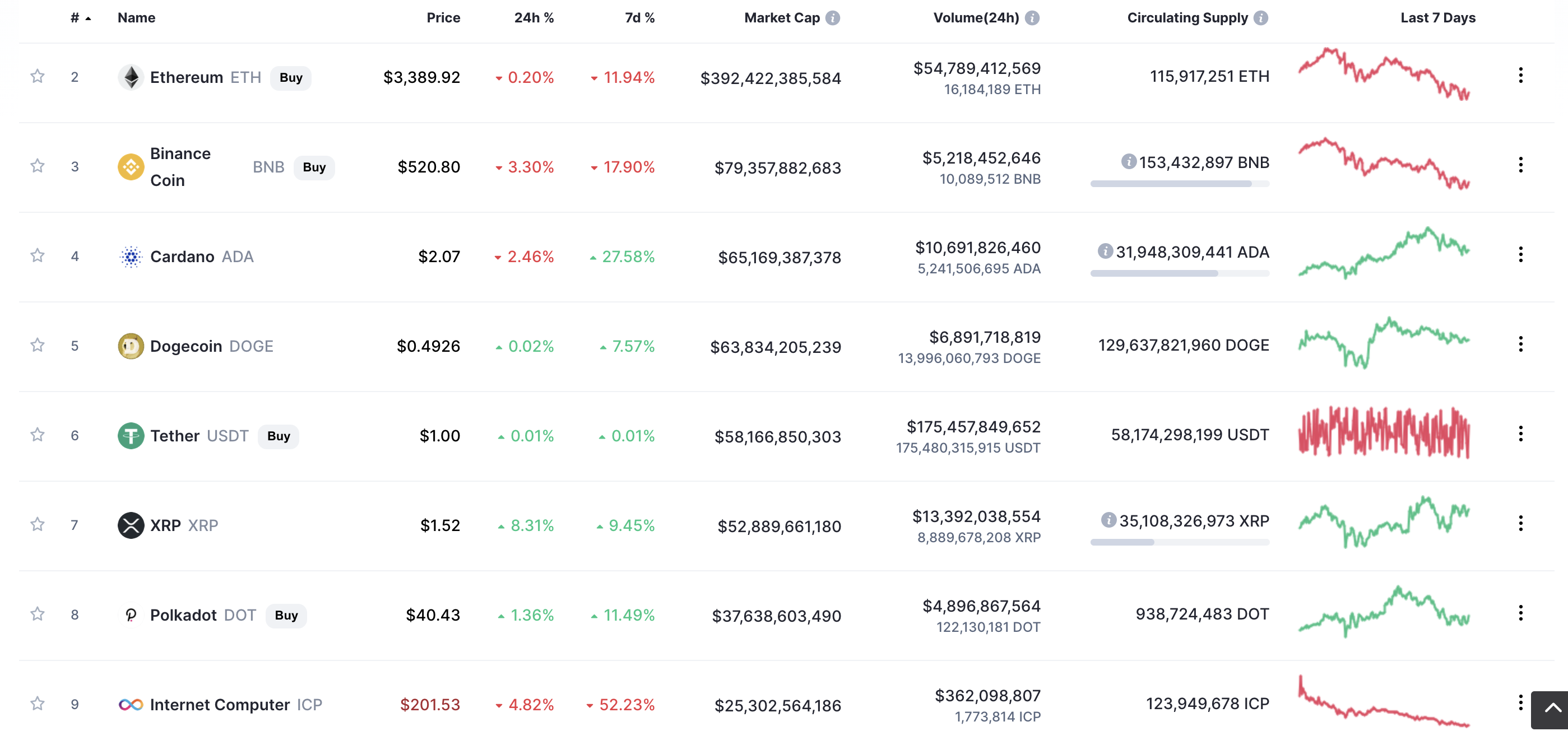Click the Ethereum coin logo

pos(131,77)
